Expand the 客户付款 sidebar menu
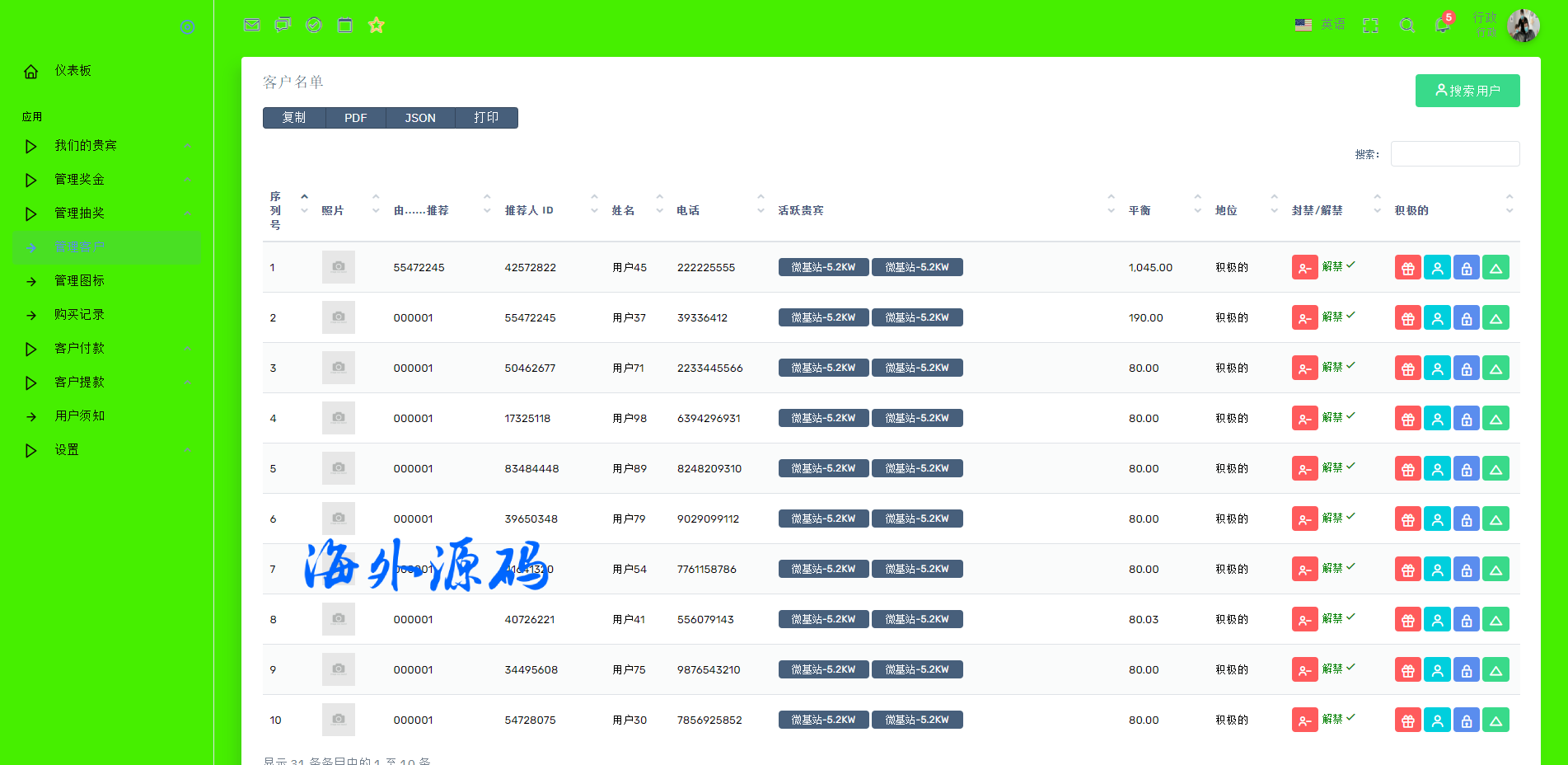This screenshot has height=765, width=1568. (80, 349)
